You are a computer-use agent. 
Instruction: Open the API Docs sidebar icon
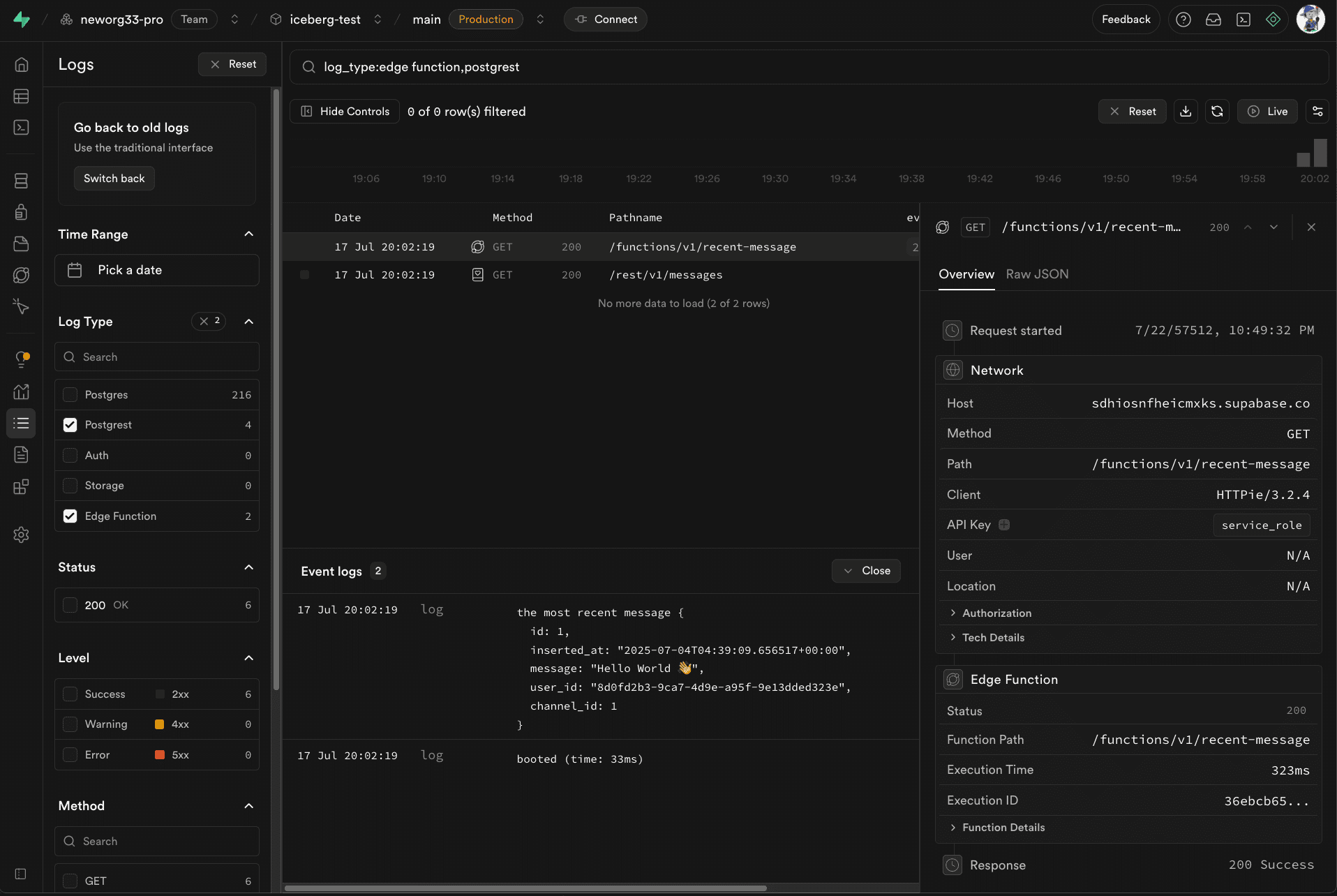click(21, 455)
